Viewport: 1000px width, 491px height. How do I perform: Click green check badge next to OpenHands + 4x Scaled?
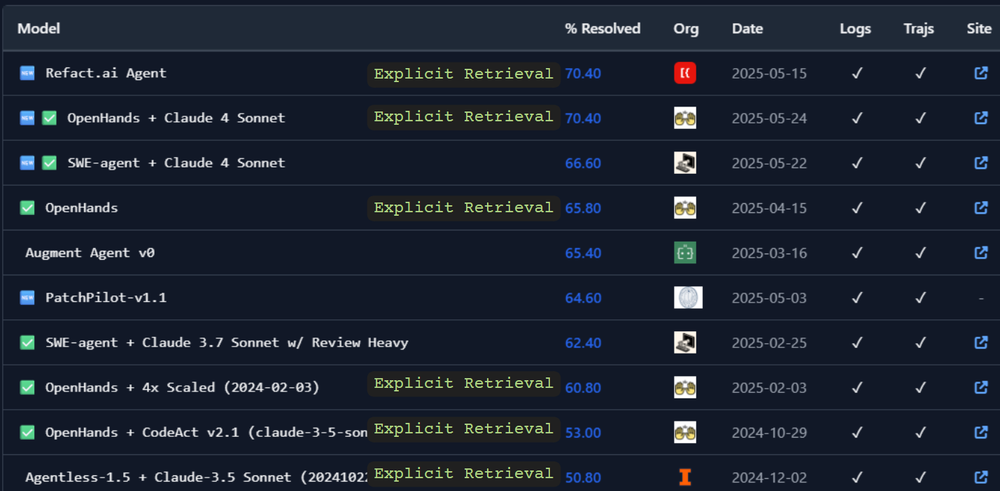coord(27,387)
